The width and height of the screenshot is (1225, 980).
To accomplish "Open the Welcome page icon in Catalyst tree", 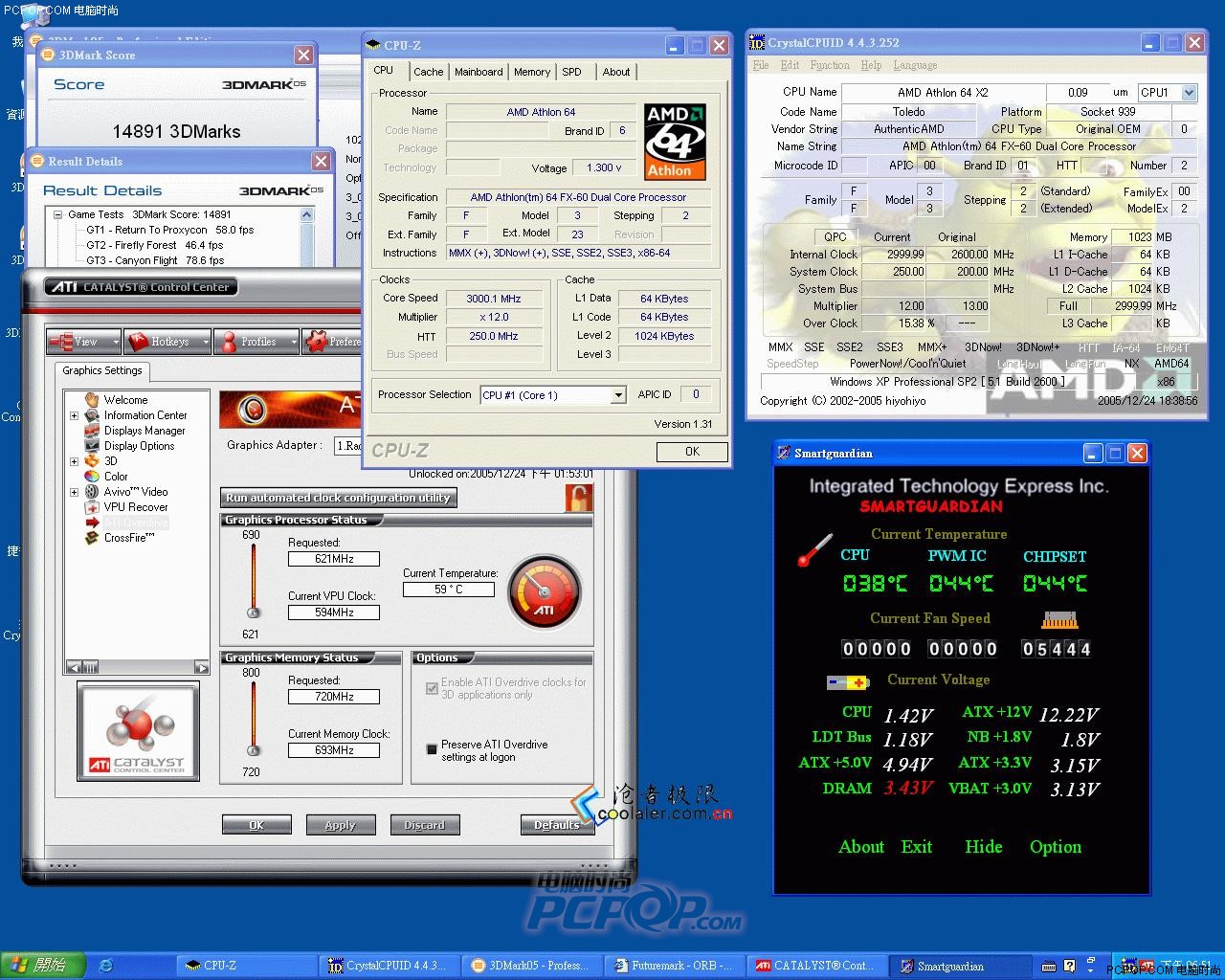I will [x=92, y=400].
